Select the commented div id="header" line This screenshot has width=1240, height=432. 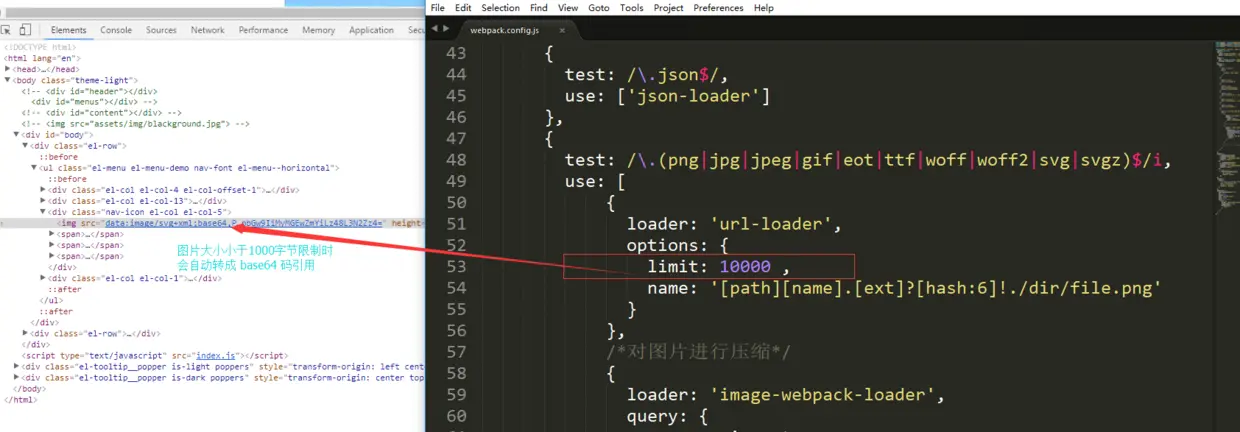click(90, 91)
